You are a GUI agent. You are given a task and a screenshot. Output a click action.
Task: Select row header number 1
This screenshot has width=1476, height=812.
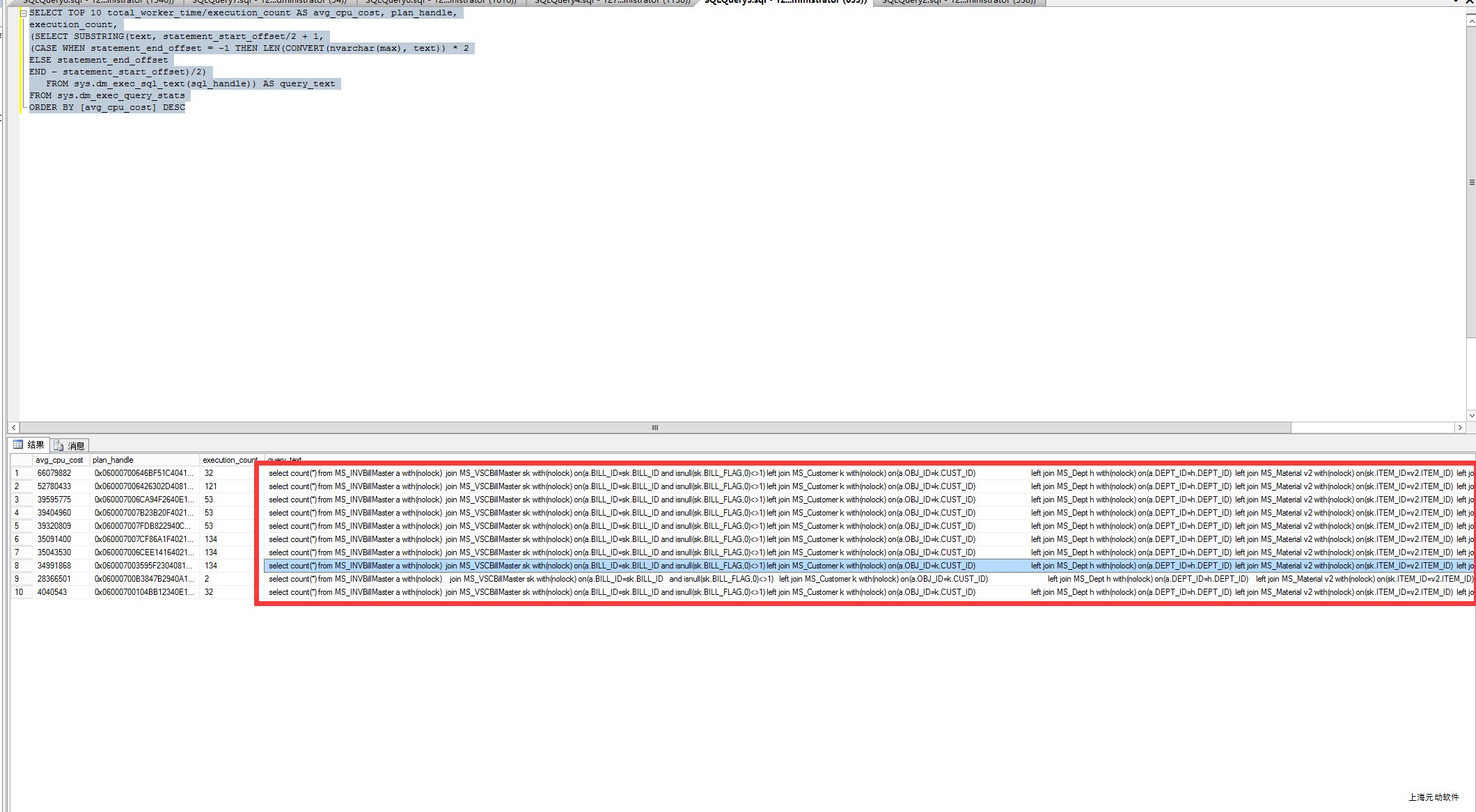[20, 473]
